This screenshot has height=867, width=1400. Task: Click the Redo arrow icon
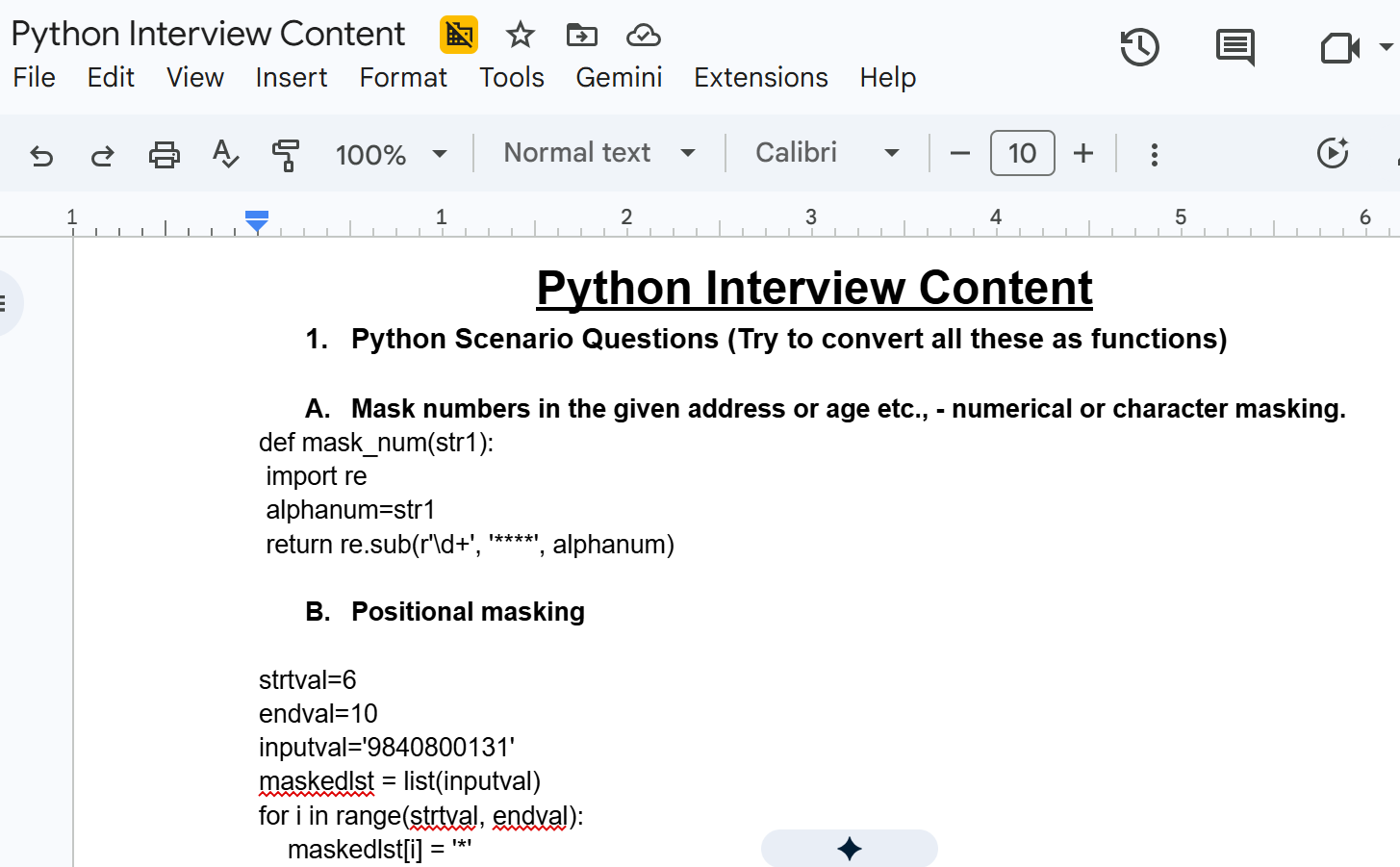click(x=103, y=154)
